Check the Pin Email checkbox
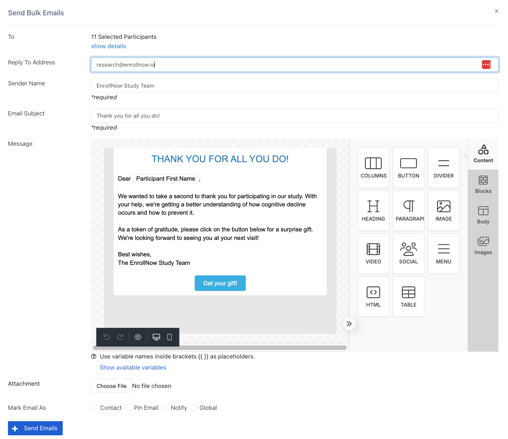Viewport: 508px width, 439px height. point(128,408)
